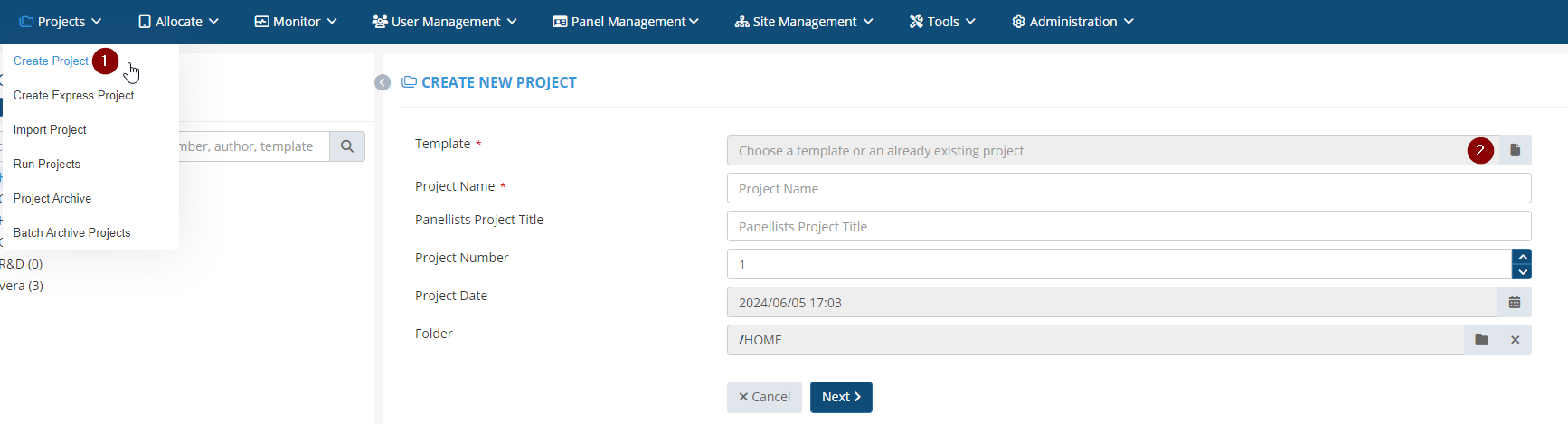
Task: Open the Projects dropdown menu
Action: (61, 22)
